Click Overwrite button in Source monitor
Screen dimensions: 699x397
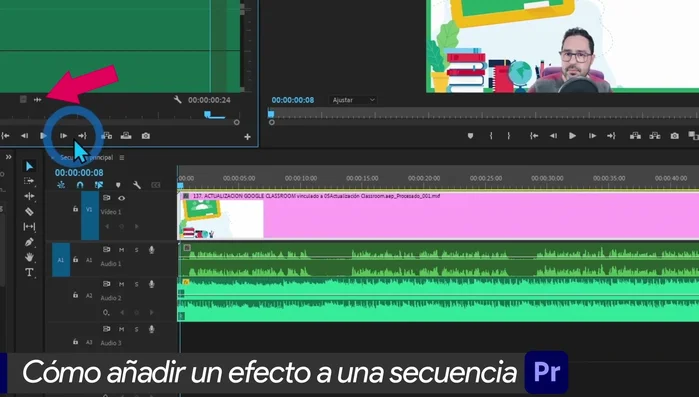pyautogui.click(x=126, y=136)
